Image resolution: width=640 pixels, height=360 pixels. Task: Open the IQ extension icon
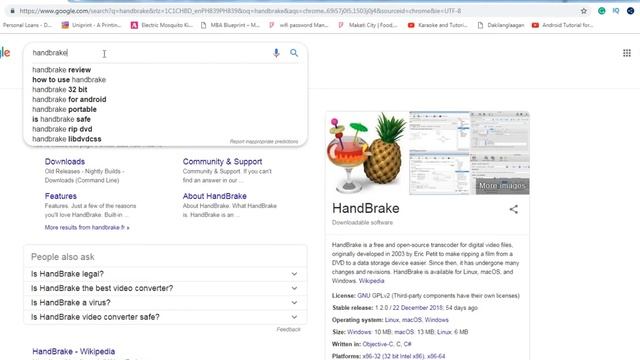point(616,11)
